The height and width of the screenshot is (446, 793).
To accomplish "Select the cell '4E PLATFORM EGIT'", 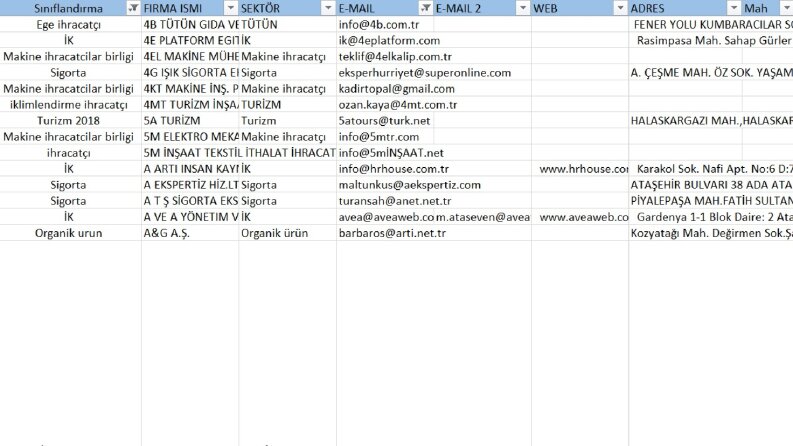I will pyautogui.click(x=190, y=40).
